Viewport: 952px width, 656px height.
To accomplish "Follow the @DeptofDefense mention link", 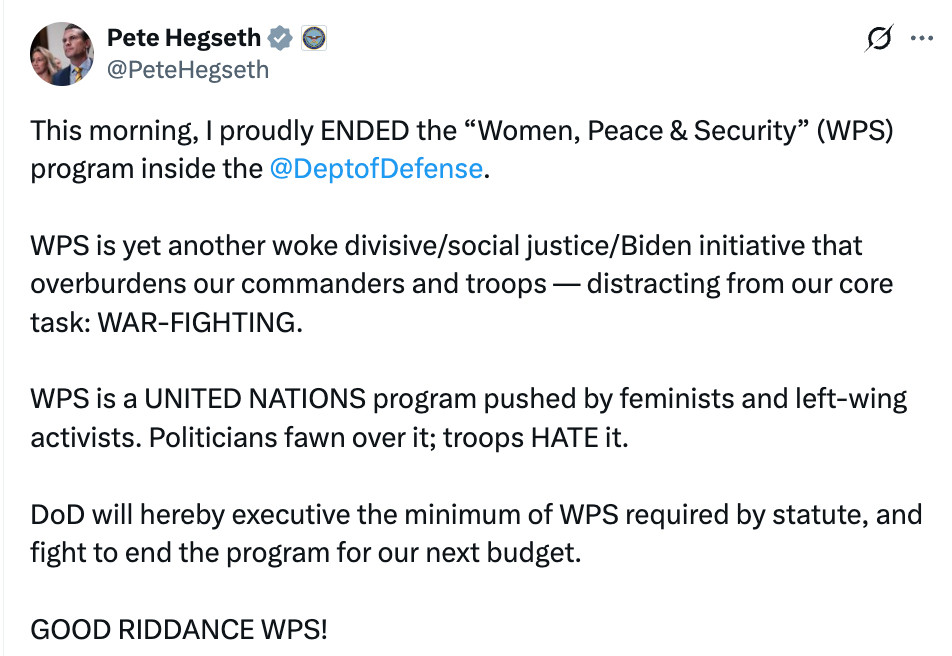I will (376, 169).
